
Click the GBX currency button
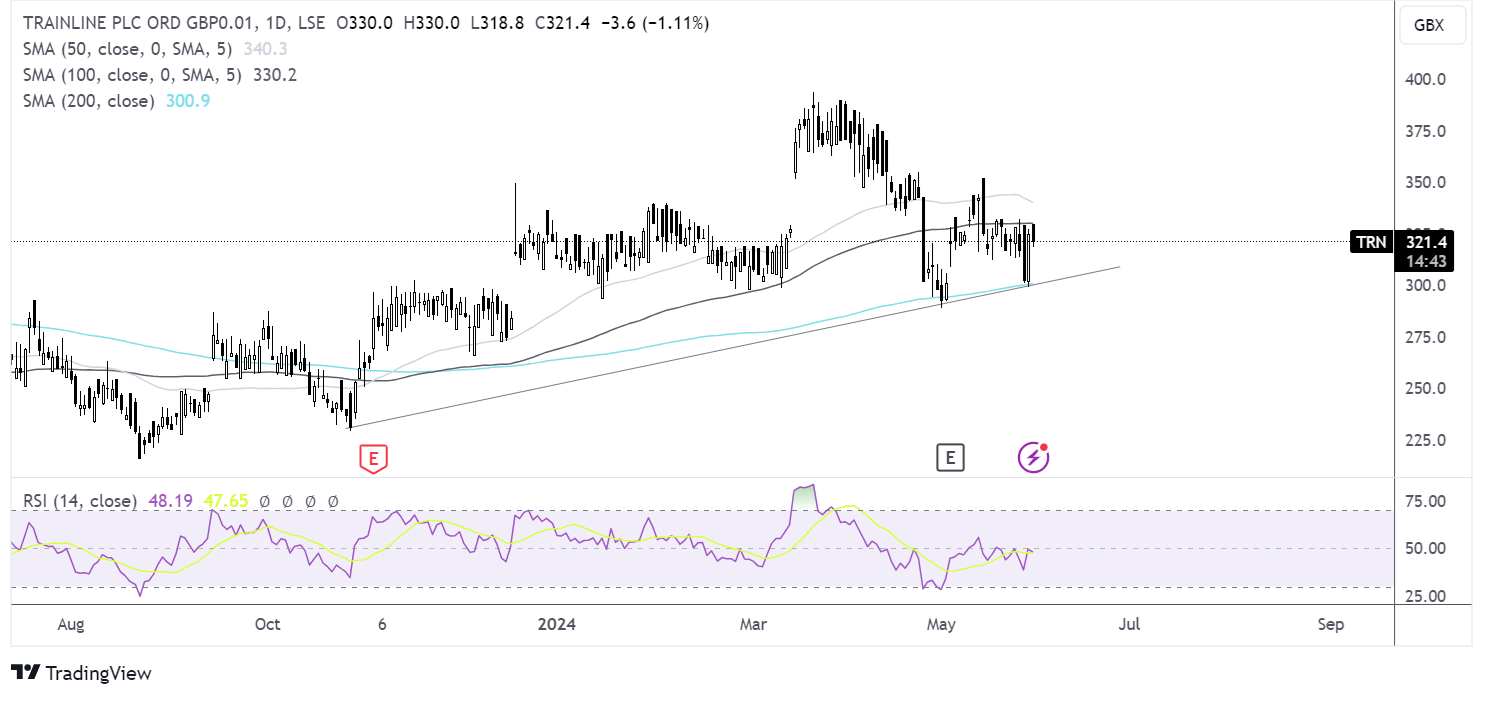[x=1433, y=25]
